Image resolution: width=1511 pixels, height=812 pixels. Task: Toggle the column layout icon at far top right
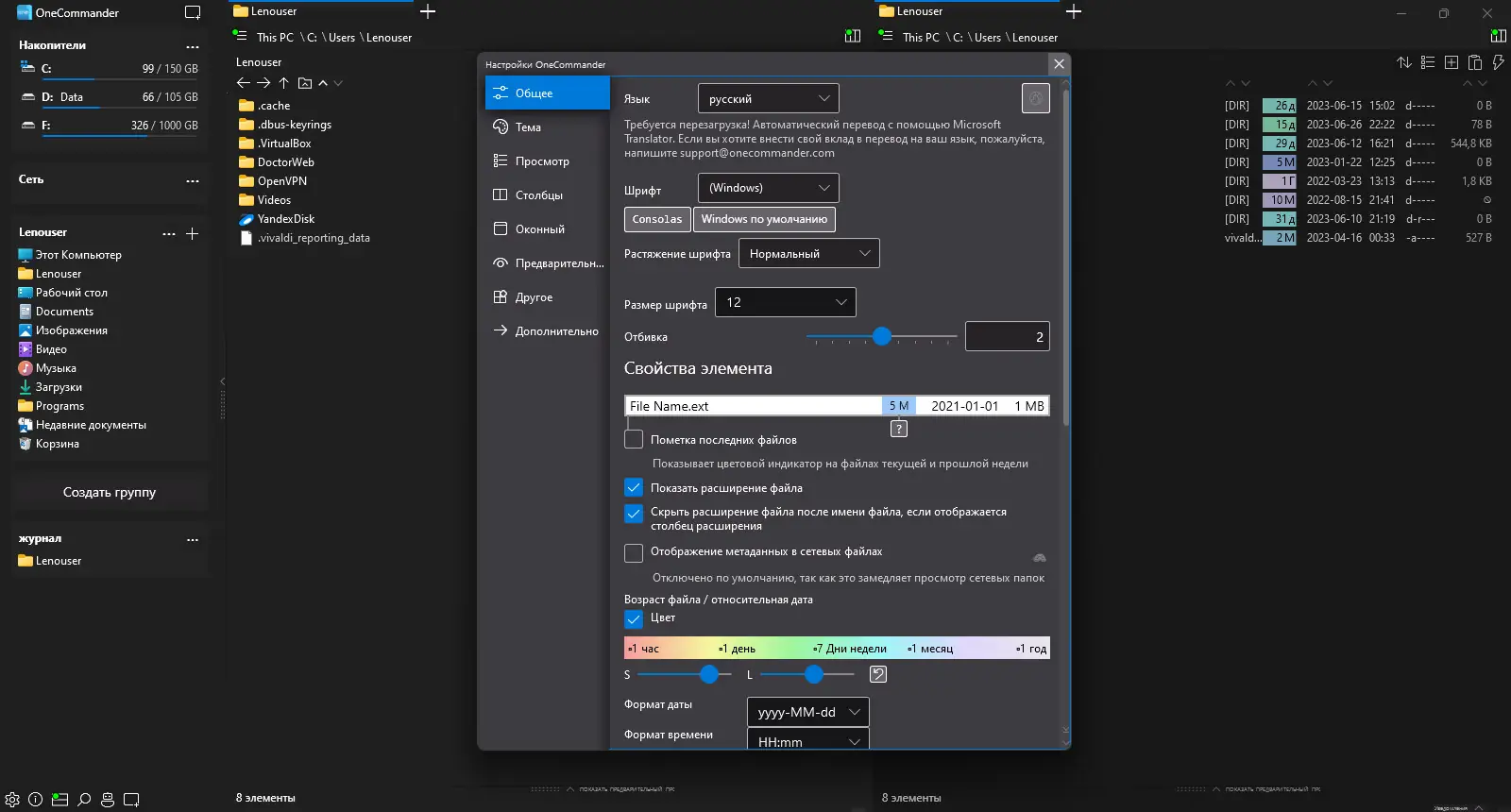[x=1499, y=36]
